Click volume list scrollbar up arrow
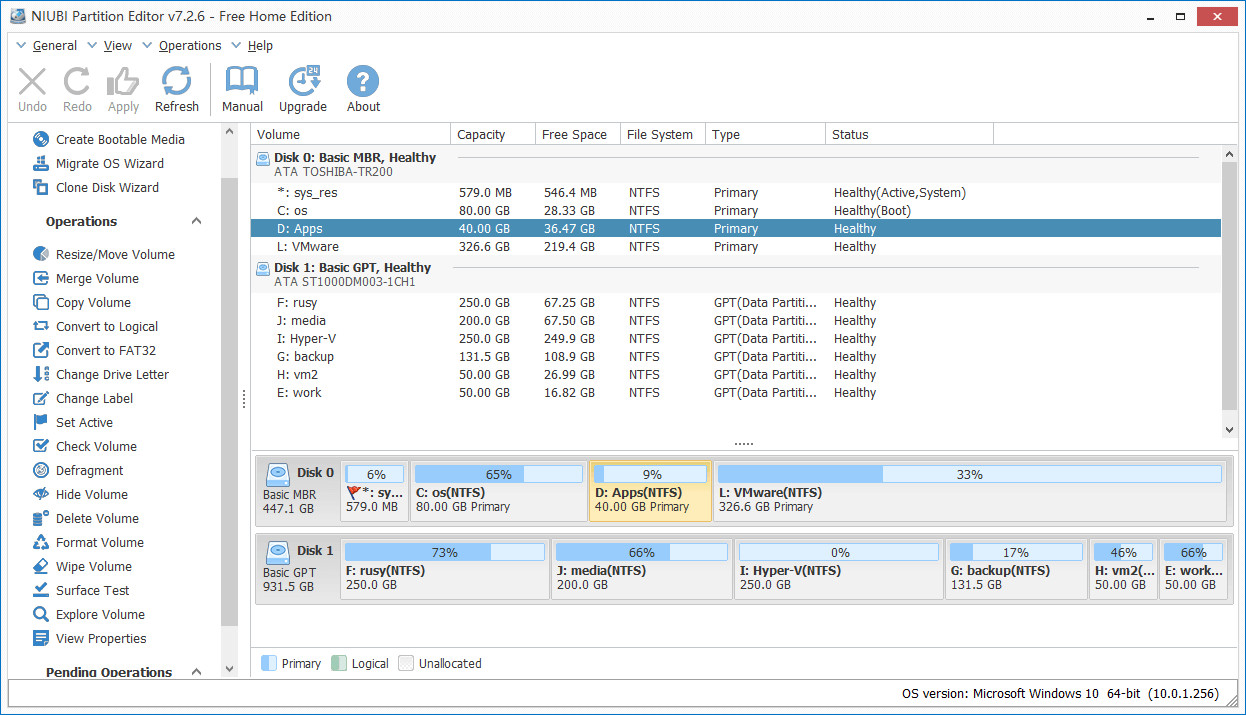Screen dimensions: 1246x715 [1230, 155]
